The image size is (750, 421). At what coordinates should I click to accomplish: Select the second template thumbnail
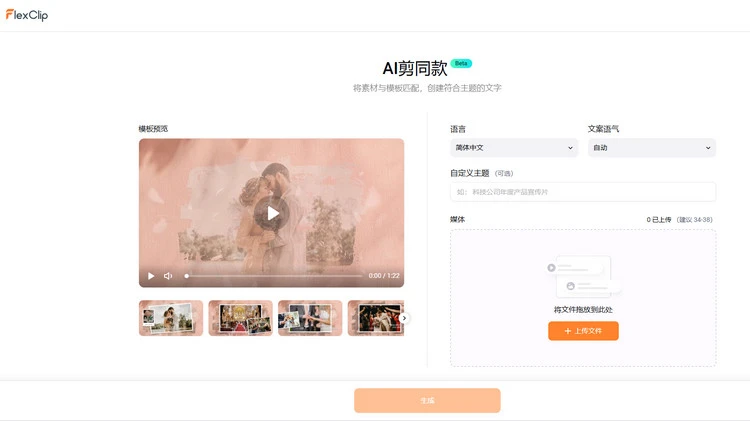pos(241,318)
